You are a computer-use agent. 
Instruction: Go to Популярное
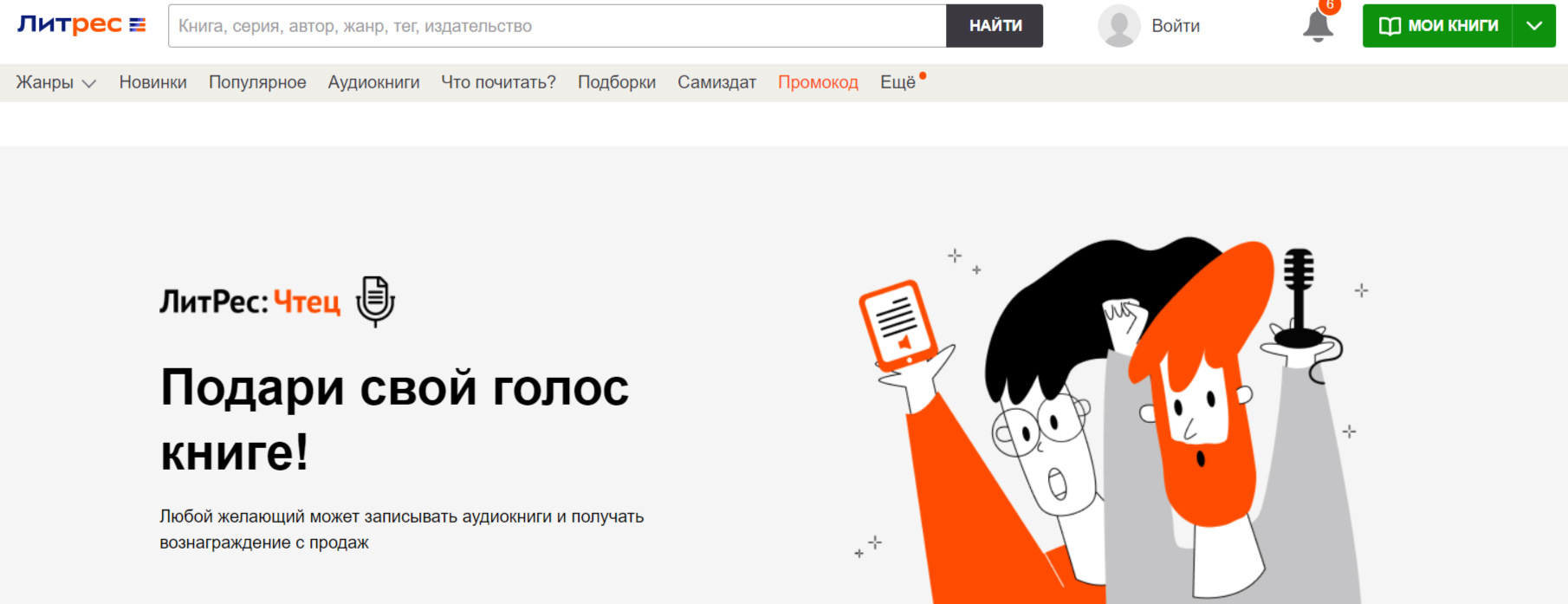click(257, 82)
